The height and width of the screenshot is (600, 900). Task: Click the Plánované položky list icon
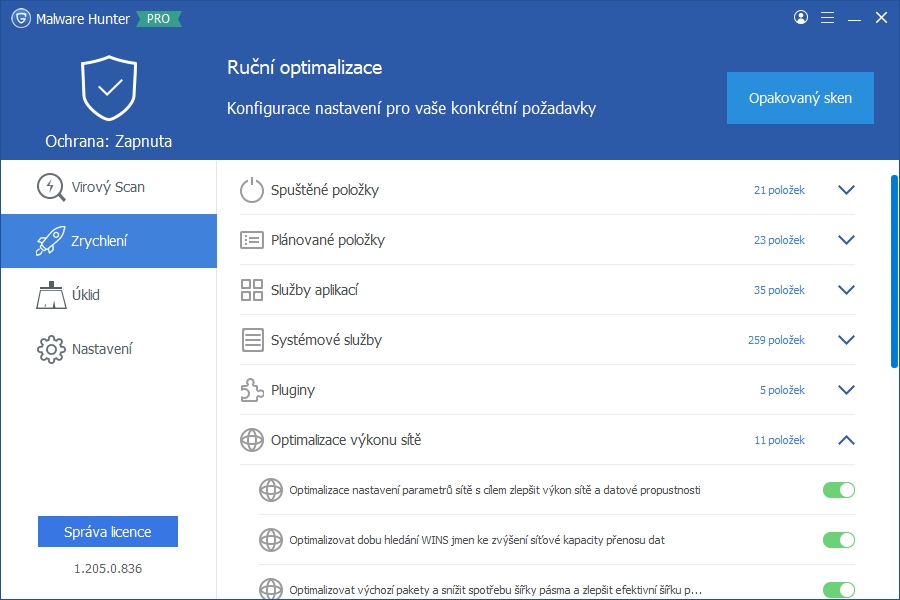252,240
